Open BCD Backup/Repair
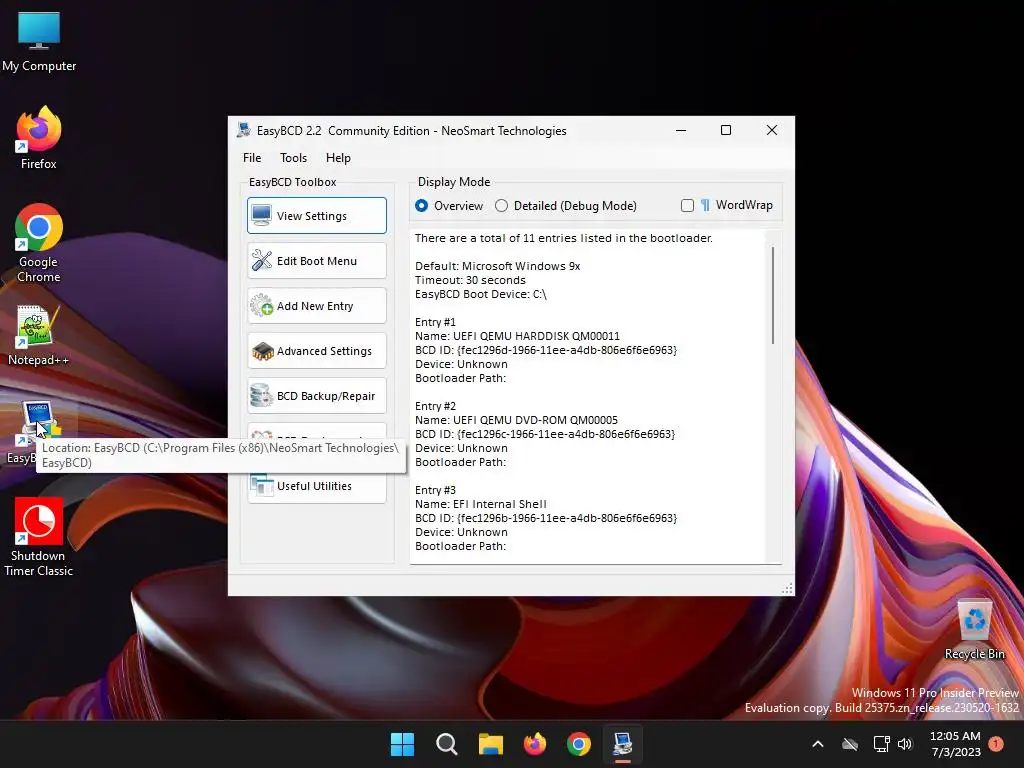This screenshot has width=1024, height=768. [317, 395]
